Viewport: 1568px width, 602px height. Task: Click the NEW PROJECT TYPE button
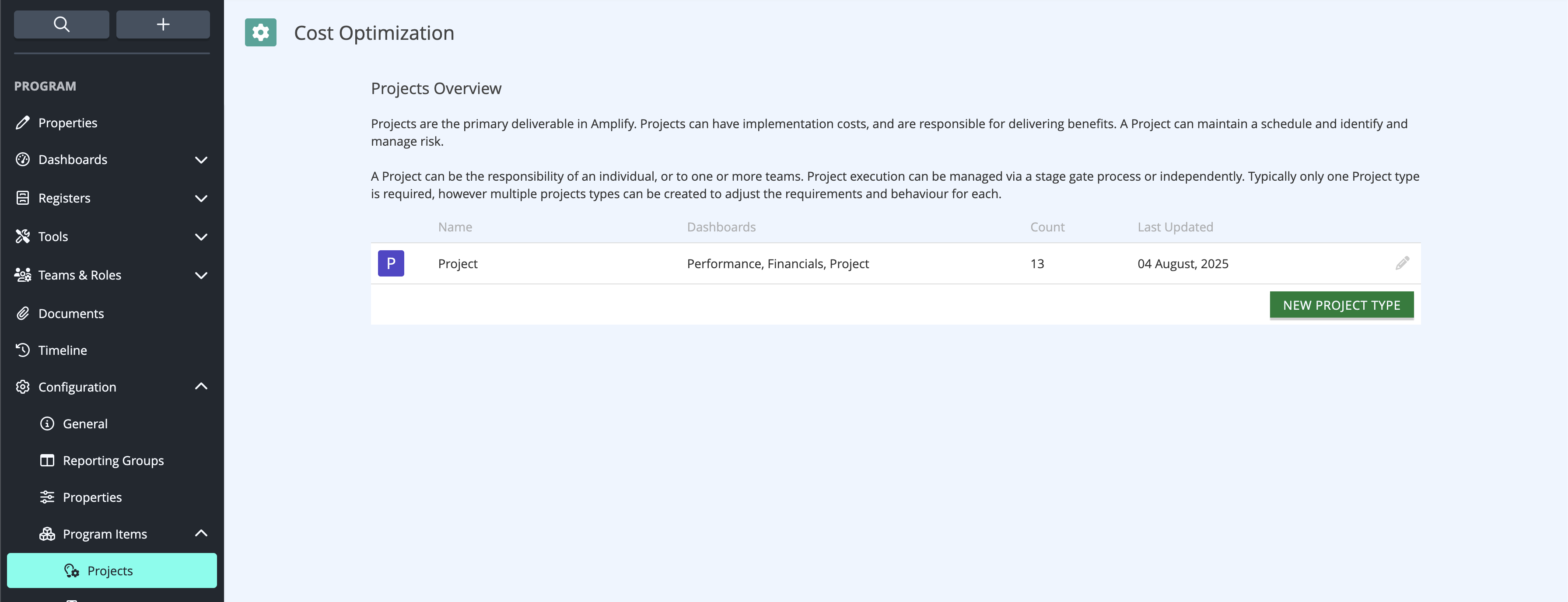1341,305
